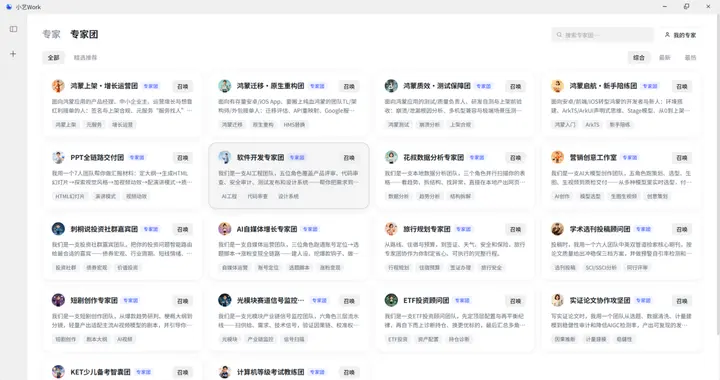Open 我的专家 button
The height and width of the screenshot is (380, 720).
coord(681,35)
